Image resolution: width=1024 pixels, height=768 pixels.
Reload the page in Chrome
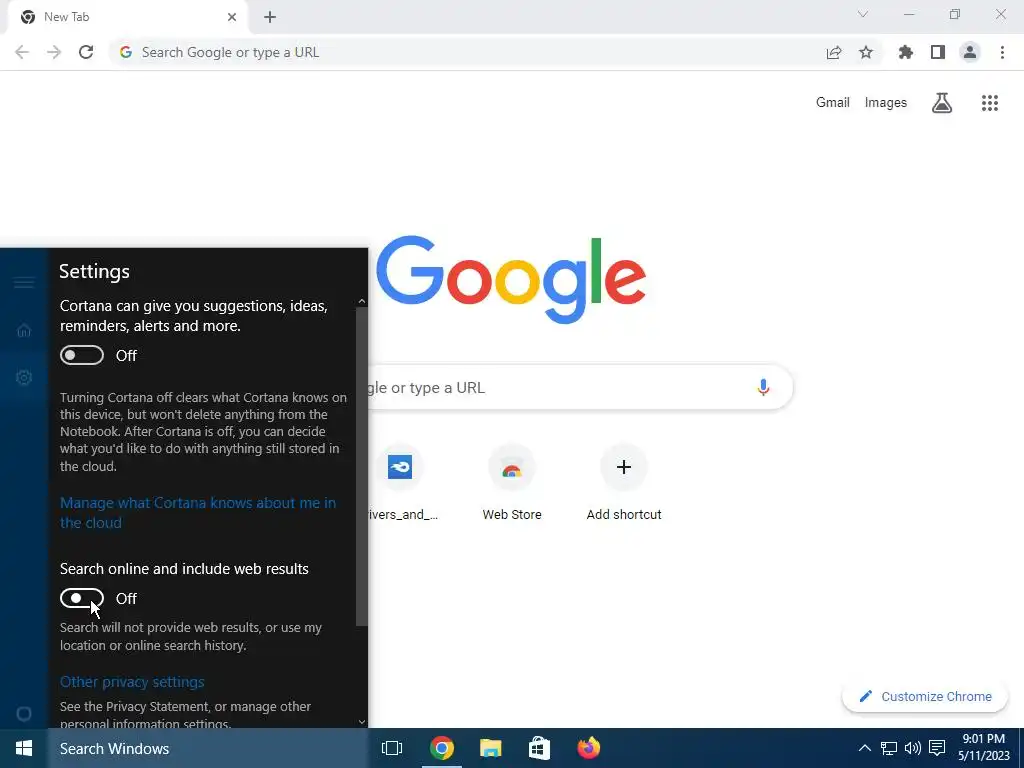tap(86, 52)
